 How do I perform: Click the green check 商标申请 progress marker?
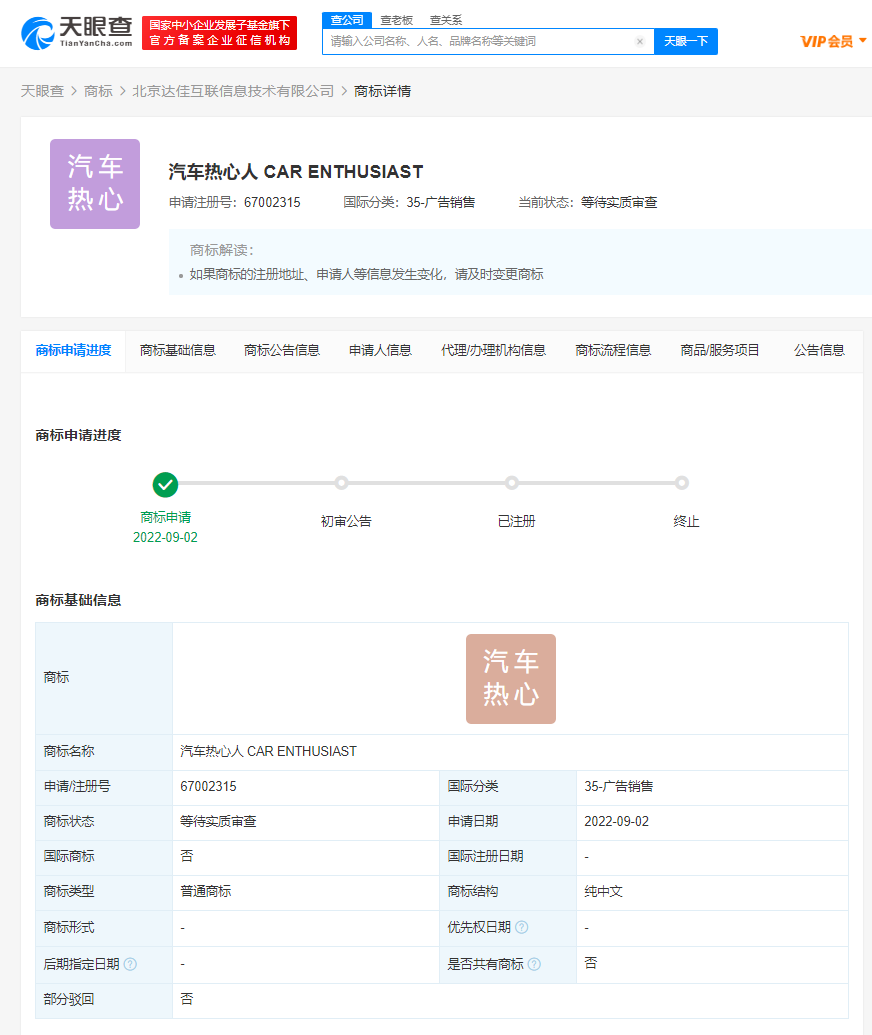tap(165, 484)
